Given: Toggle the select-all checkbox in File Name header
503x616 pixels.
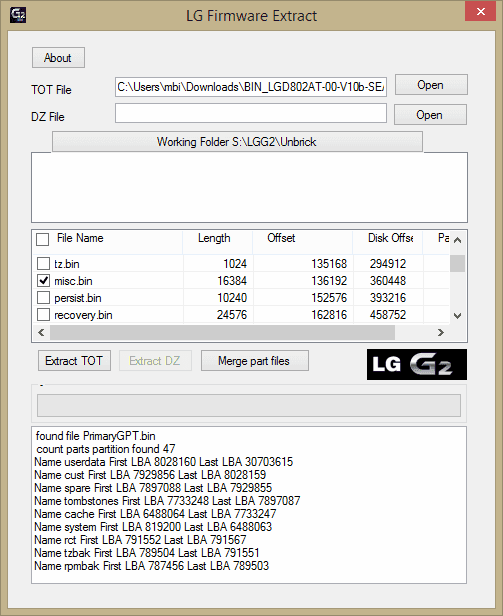Looking at the screenshot, I should coord(42,239).
